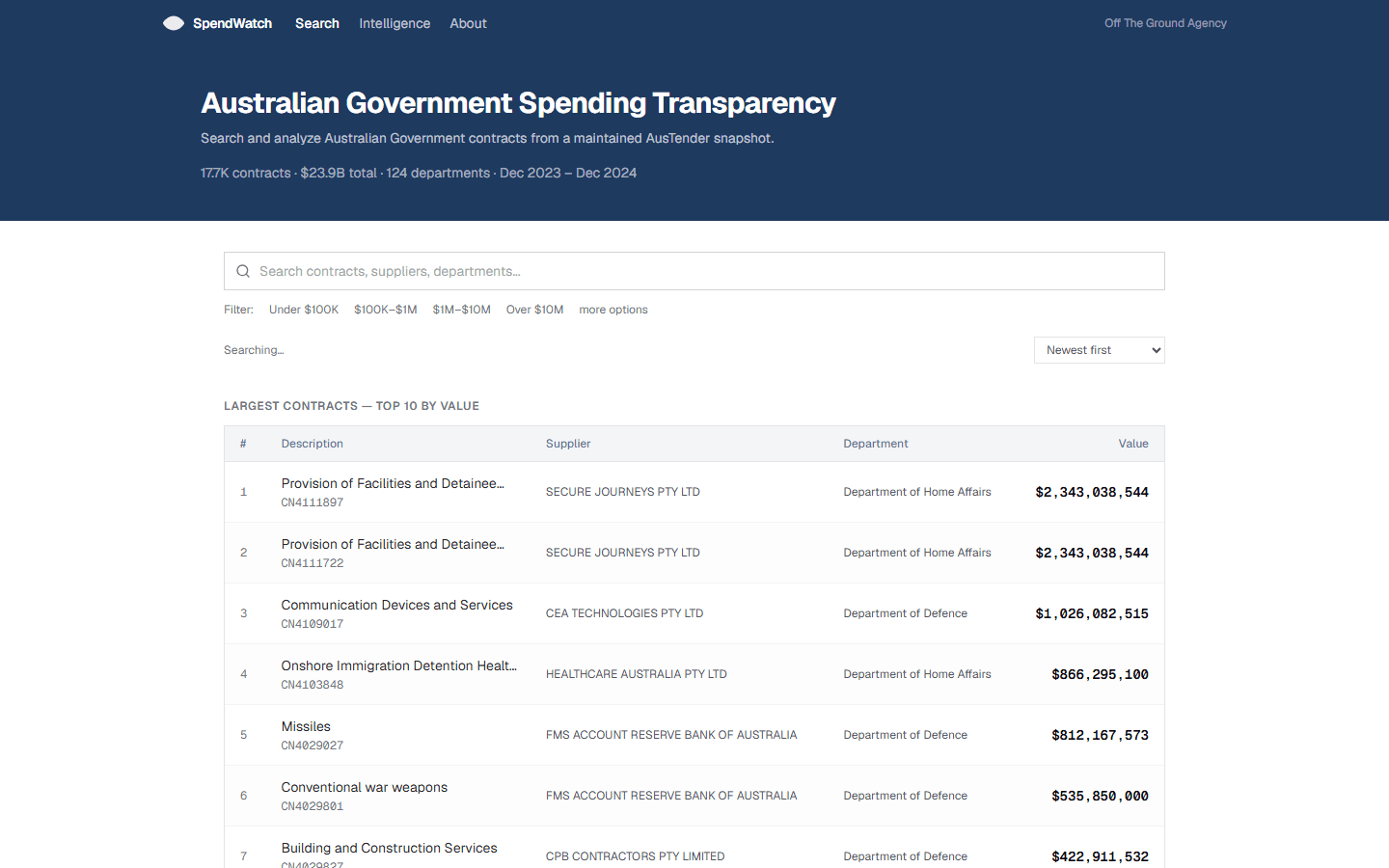Click FMS ACCOUNT supplier in Missiles row

(671, 735)
